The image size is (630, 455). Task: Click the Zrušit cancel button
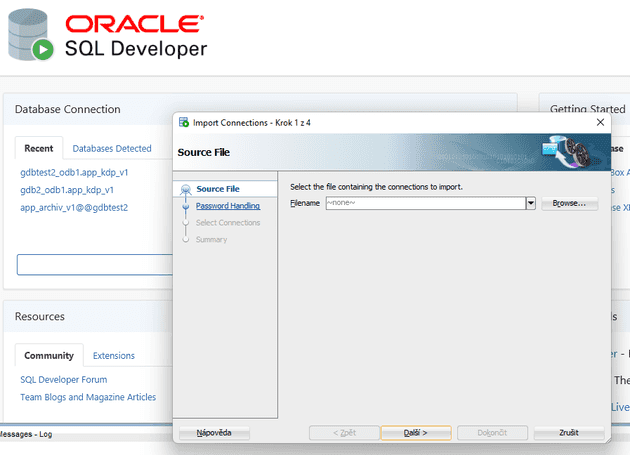[x=569, y=433]
